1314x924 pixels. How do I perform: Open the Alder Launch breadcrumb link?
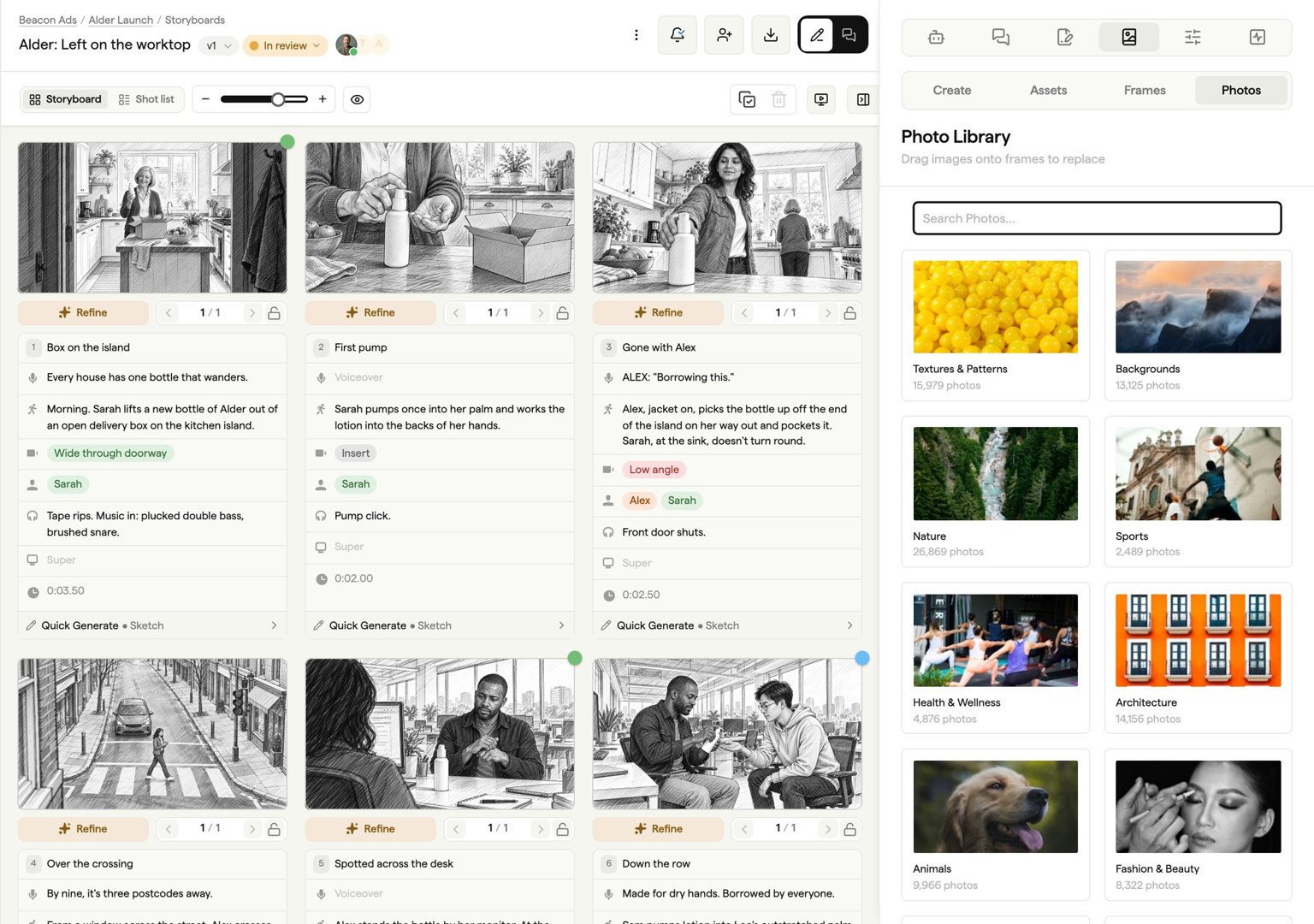click(121, 20)
